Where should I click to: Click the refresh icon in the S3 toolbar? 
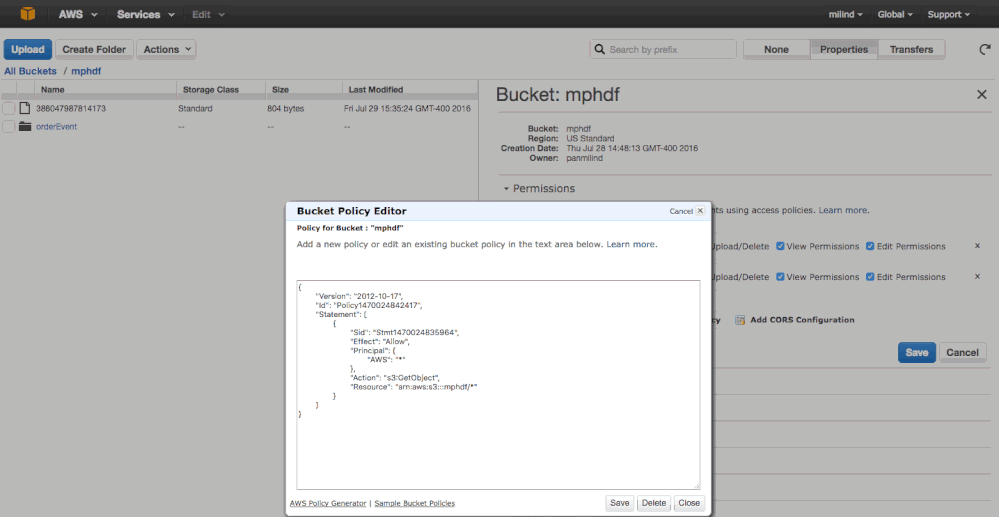coord(984,49)
